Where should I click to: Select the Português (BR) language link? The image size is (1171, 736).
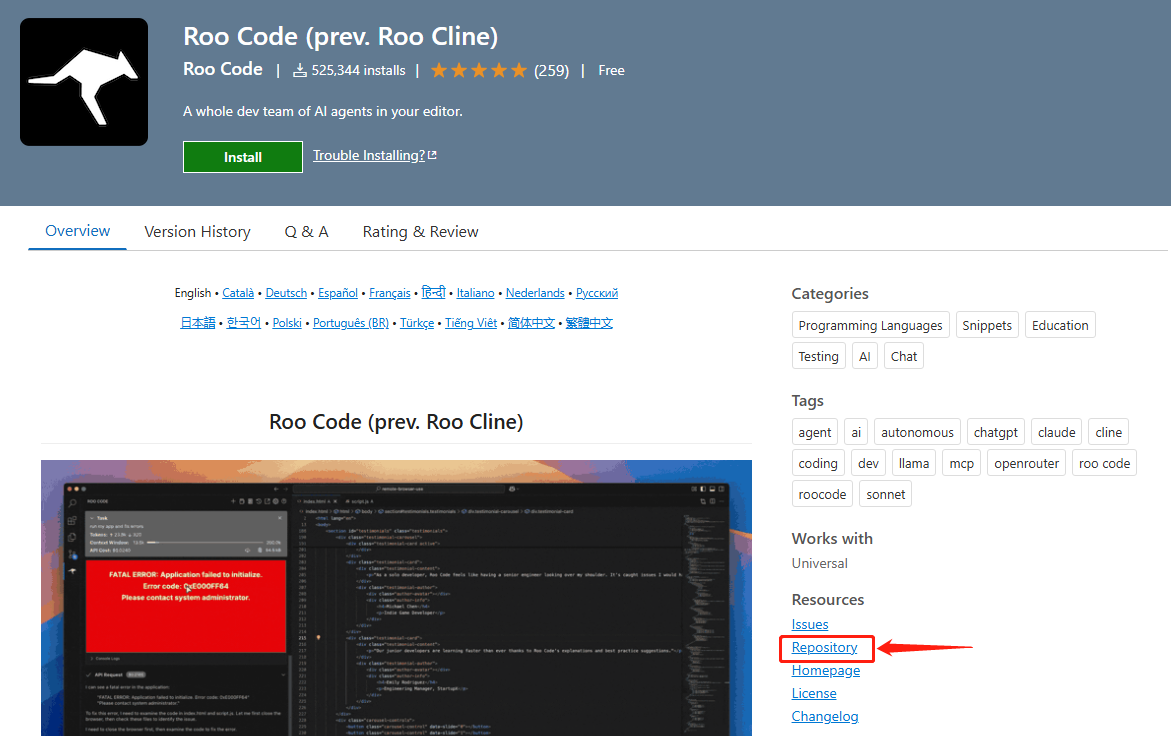[x=351, y=322]
